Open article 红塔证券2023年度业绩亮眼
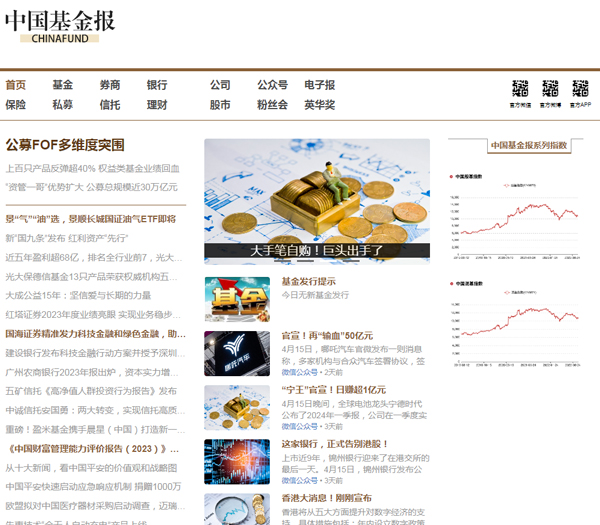The image size is (600, 525). [x=93, y=315]
